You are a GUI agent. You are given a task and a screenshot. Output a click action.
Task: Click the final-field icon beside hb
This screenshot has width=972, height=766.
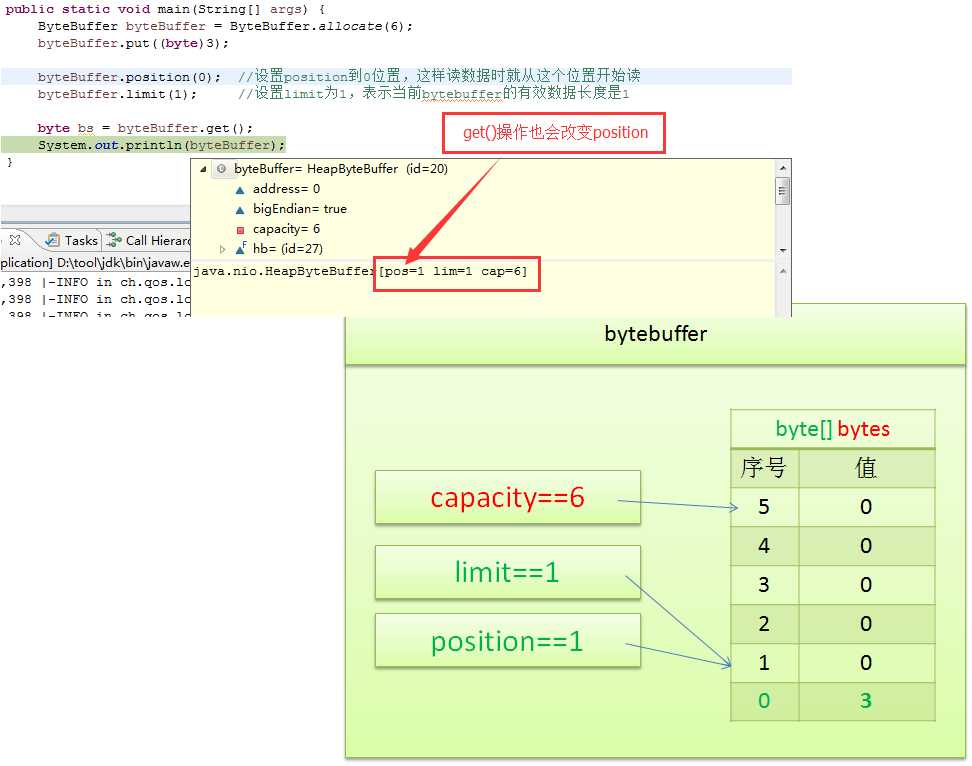[241, 249]
